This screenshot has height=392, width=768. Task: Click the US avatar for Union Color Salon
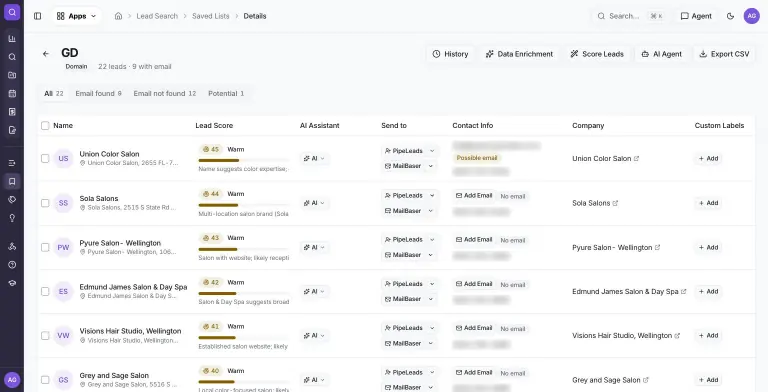tap(63, 159)
